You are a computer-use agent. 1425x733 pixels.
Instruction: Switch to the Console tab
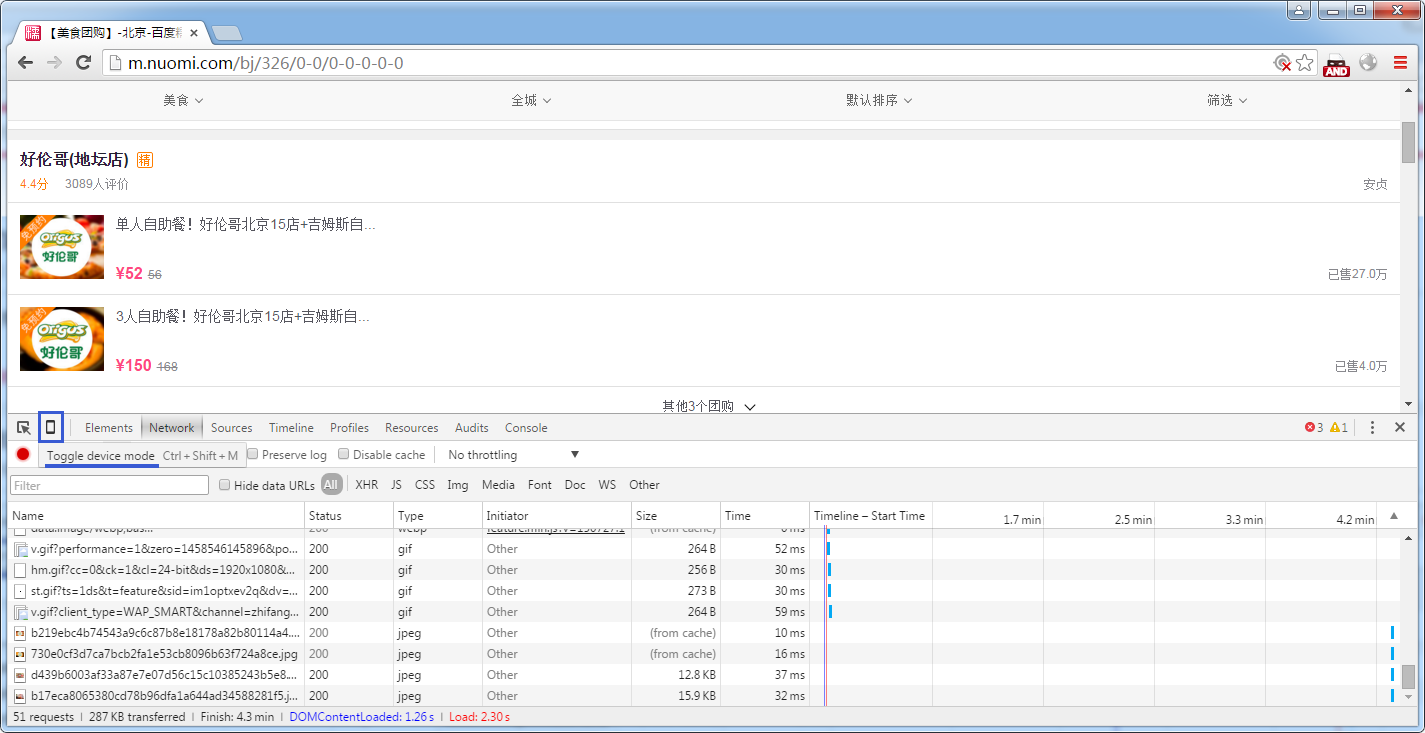[x=526, y=427]
